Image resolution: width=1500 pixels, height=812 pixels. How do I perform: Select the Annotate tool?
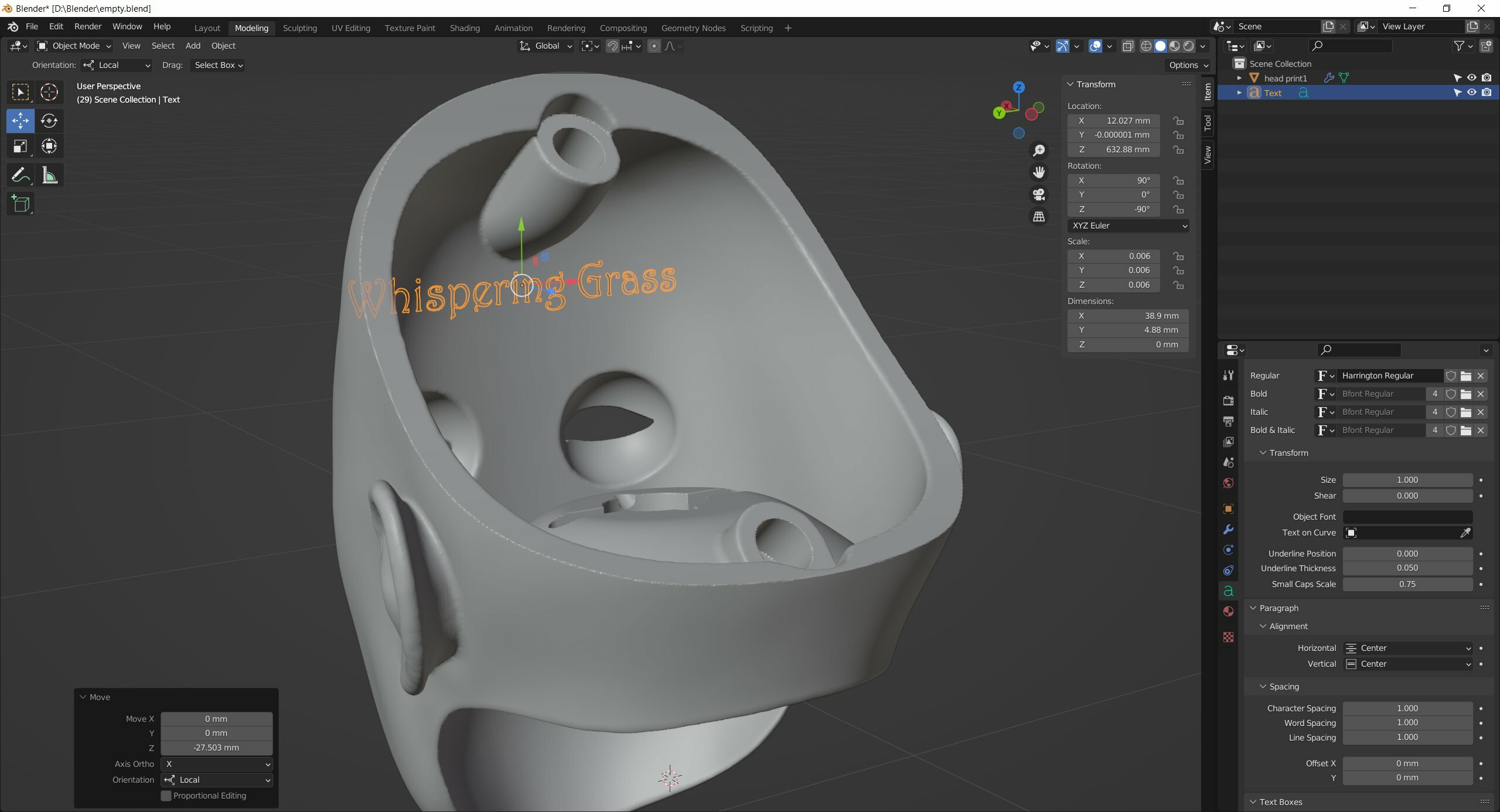(21, 175)
